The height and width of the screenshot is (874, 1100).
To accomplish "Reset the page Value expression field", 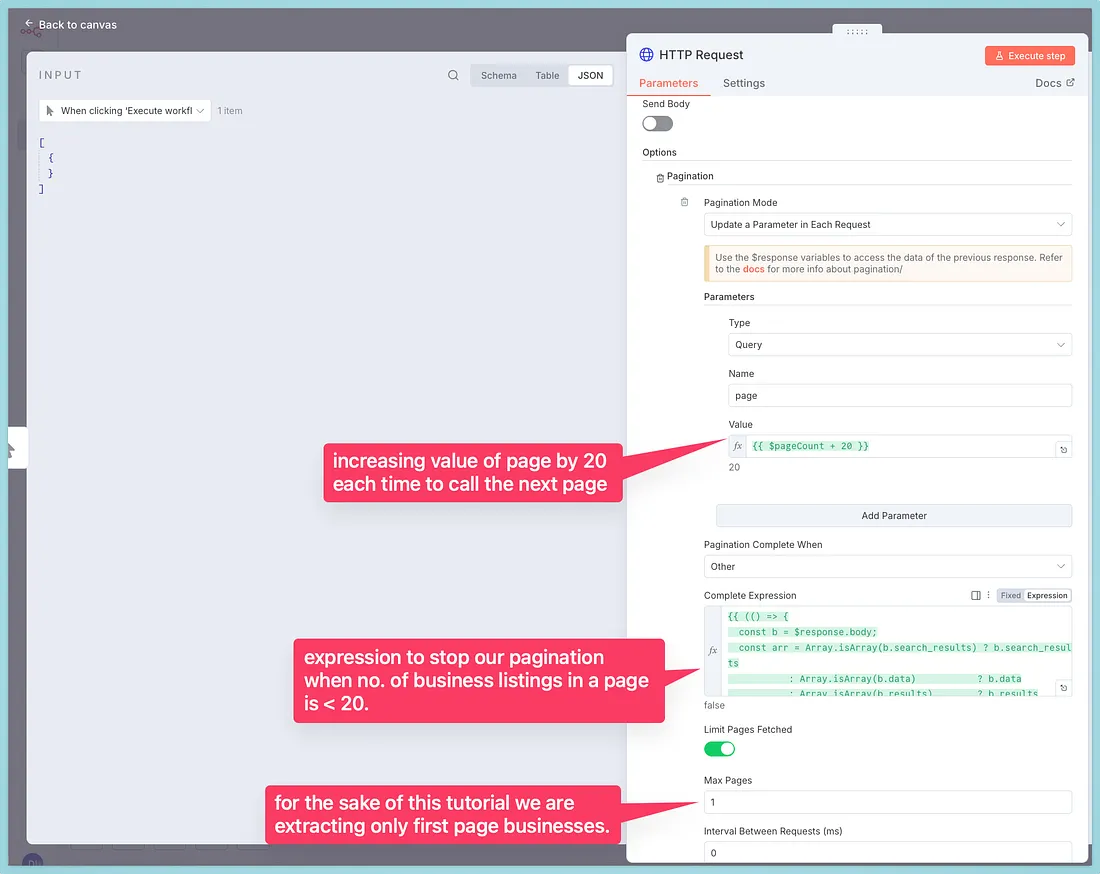I will pyautogui.click(x=1063, y=450).
